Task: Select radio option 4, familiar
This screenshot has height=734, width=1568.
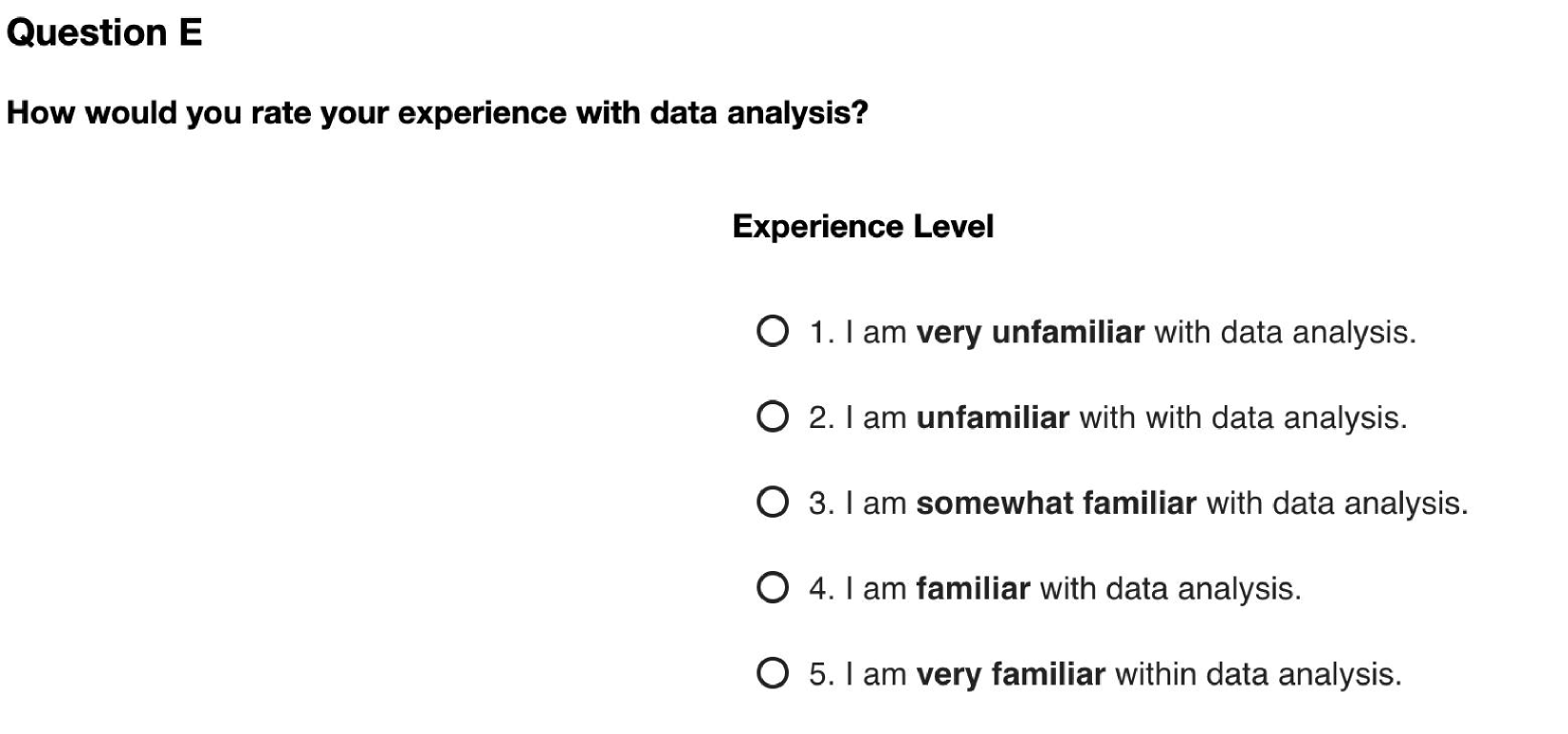Action: click(772, 588)
